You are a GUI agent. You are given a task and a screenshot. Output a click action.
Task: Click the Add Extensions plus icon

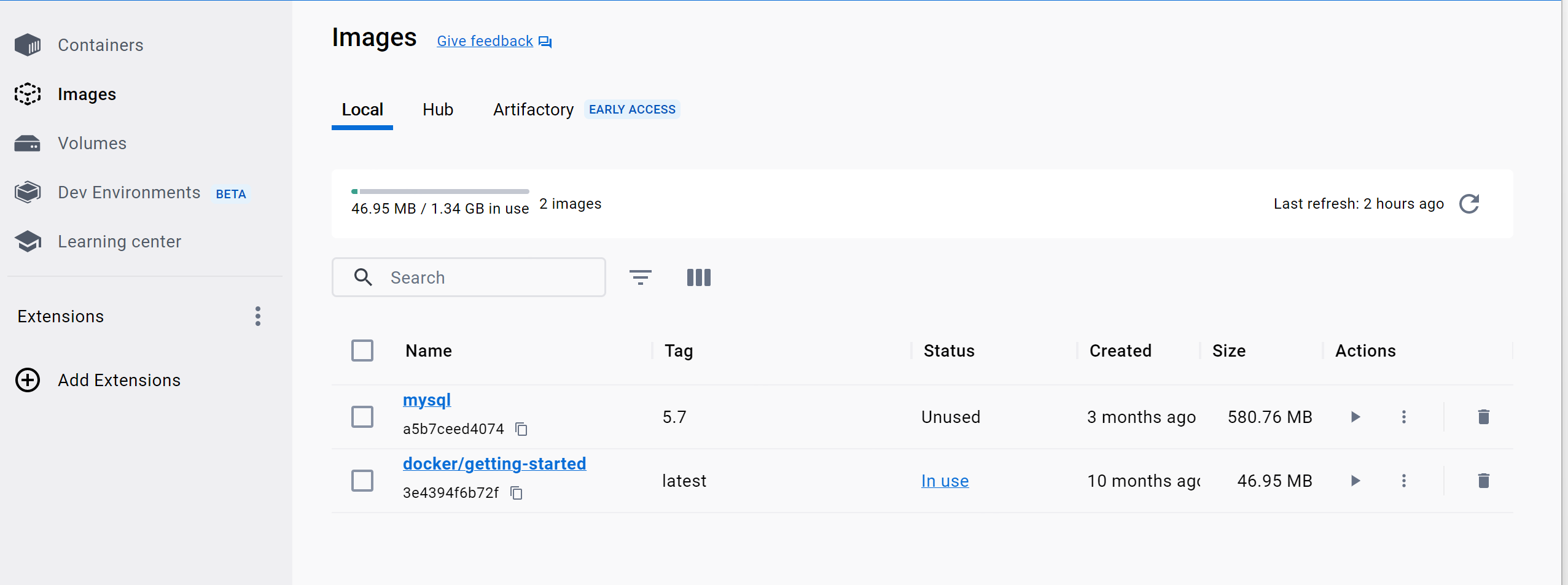tap(27, 379)
